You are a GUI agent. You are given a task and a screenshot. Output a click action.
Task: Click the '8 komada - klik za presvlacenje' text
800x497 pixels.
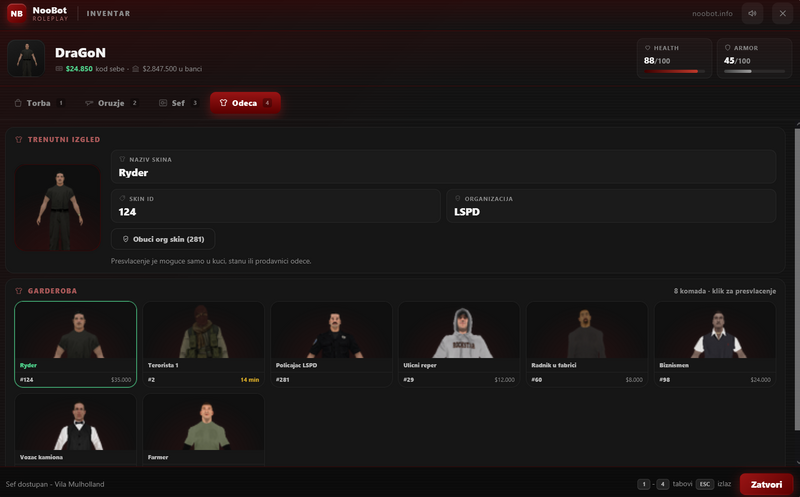coord(724,291)
